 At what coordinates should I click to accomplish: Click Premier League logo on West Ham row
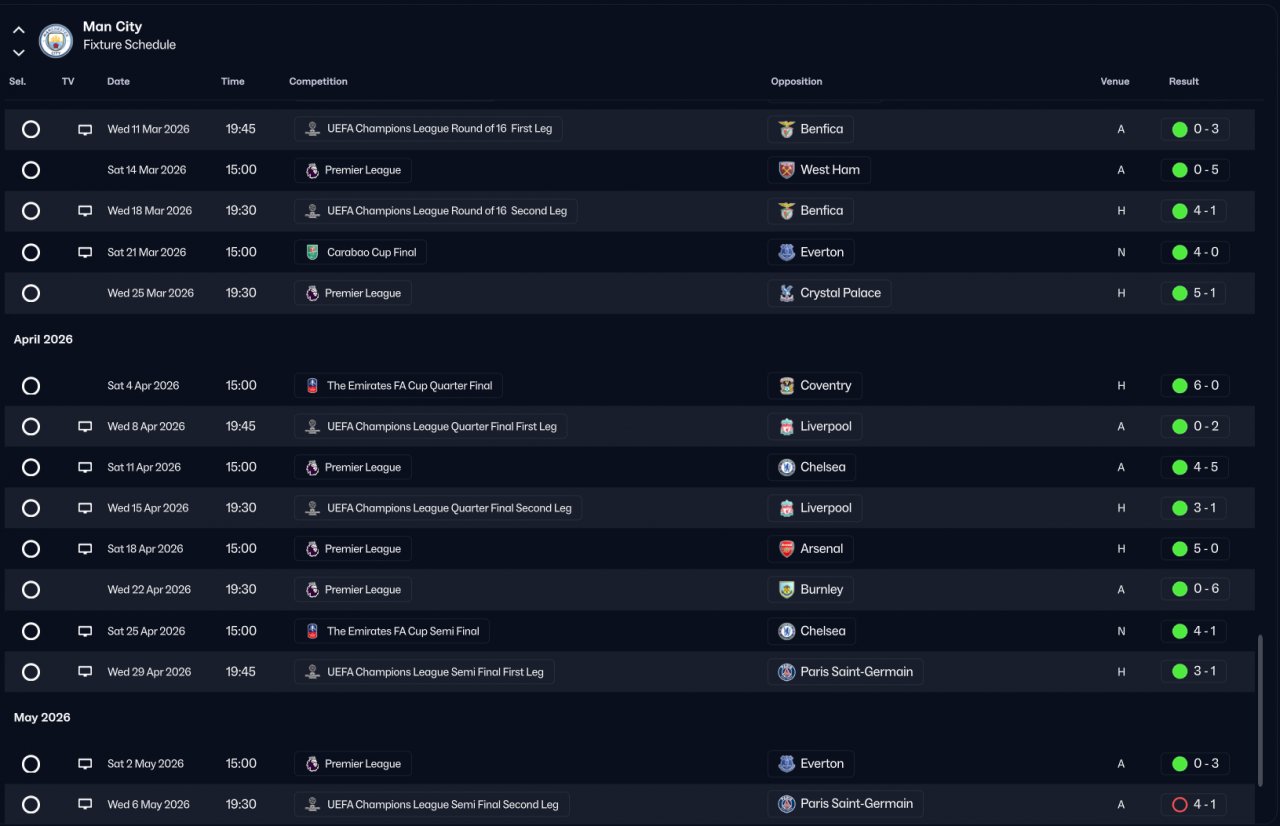click(x=312, y=170)
